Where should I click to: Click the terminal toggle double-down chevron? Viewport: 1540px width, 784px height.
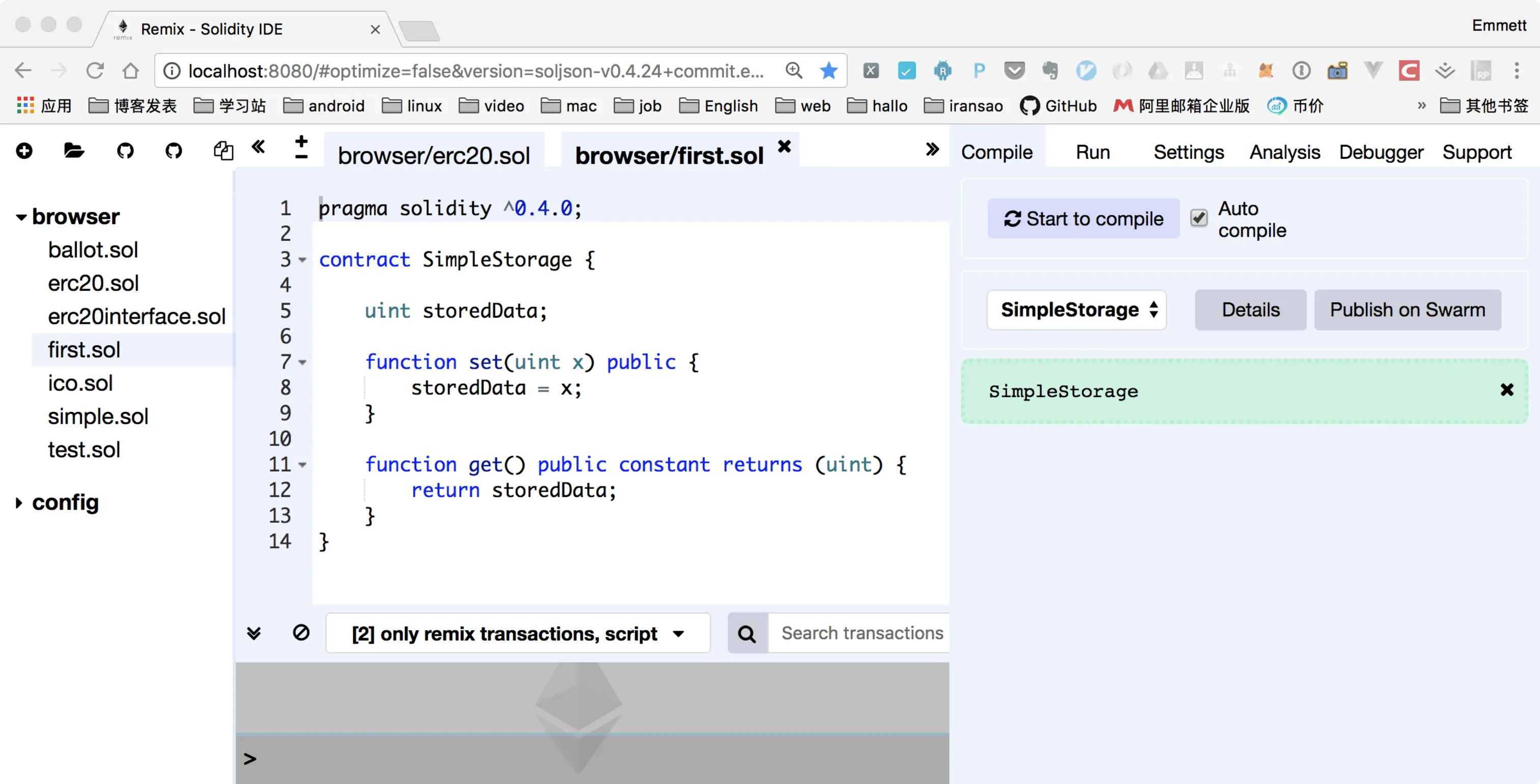[254, 633]
